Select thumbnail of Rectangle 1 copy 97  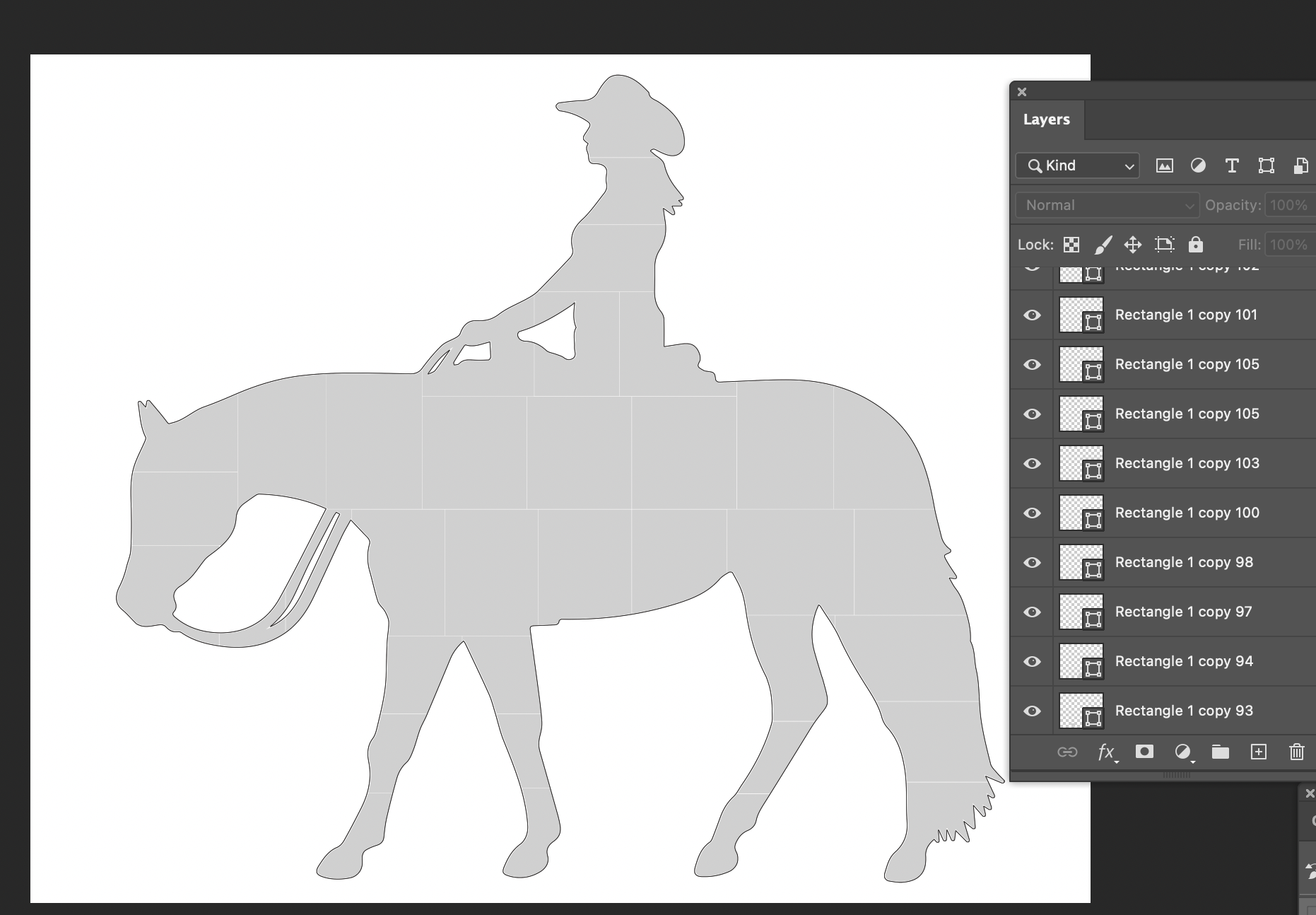click(x=1081, y=612)
